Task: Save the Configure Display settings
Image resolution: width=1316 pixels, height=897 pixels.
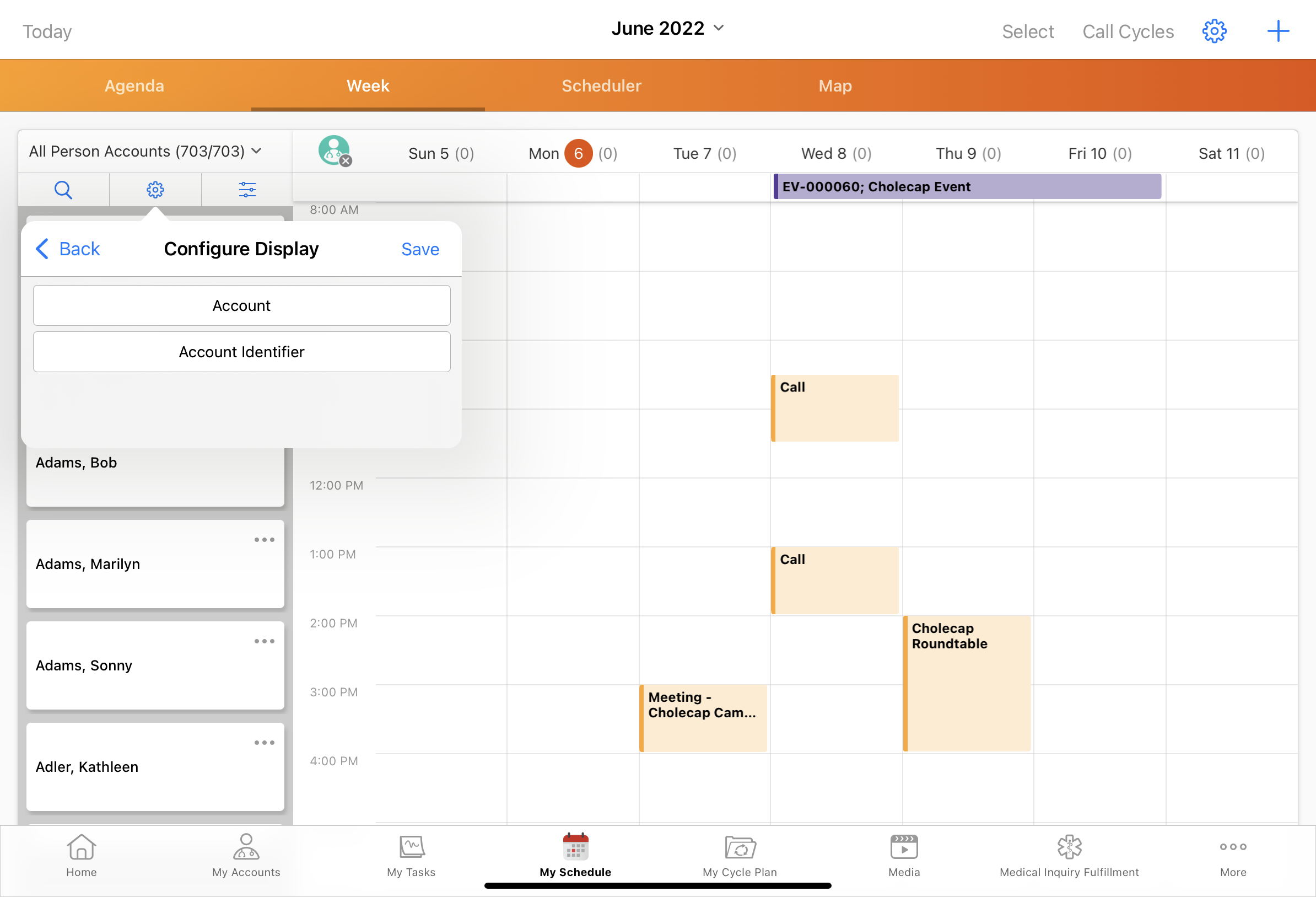Action: coord(419,249)
